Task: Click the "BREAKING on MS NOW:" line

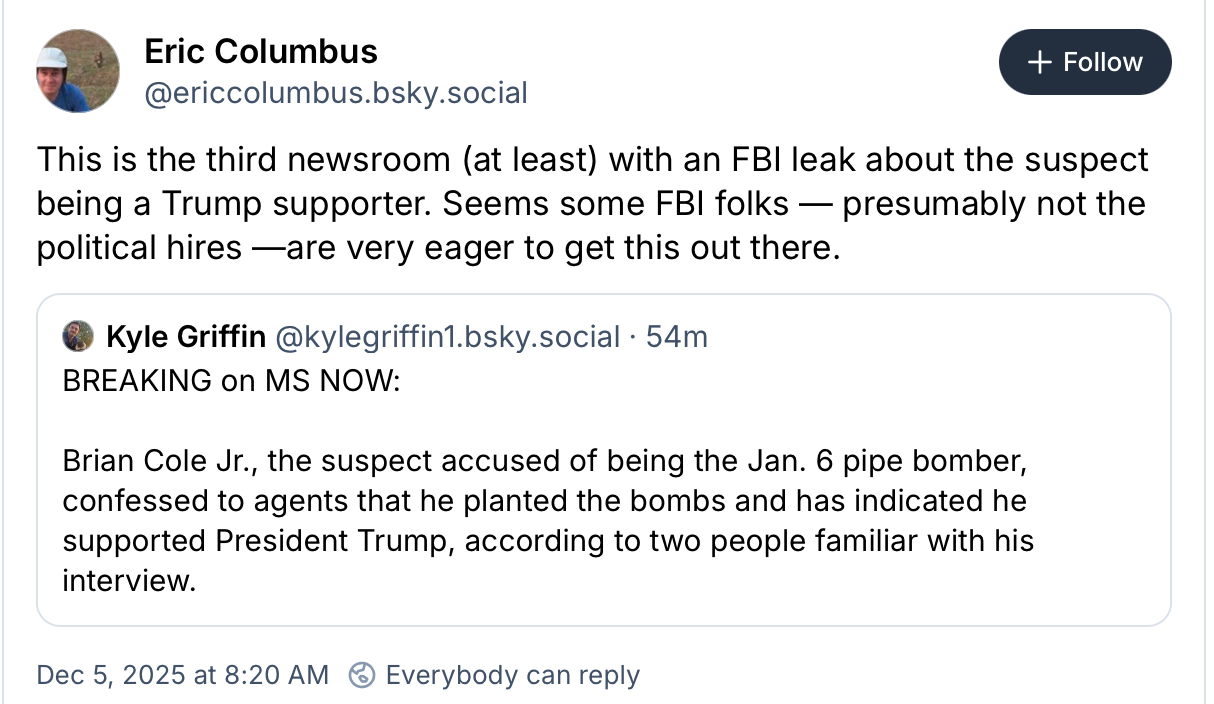Action: click(x=230, y=381)
